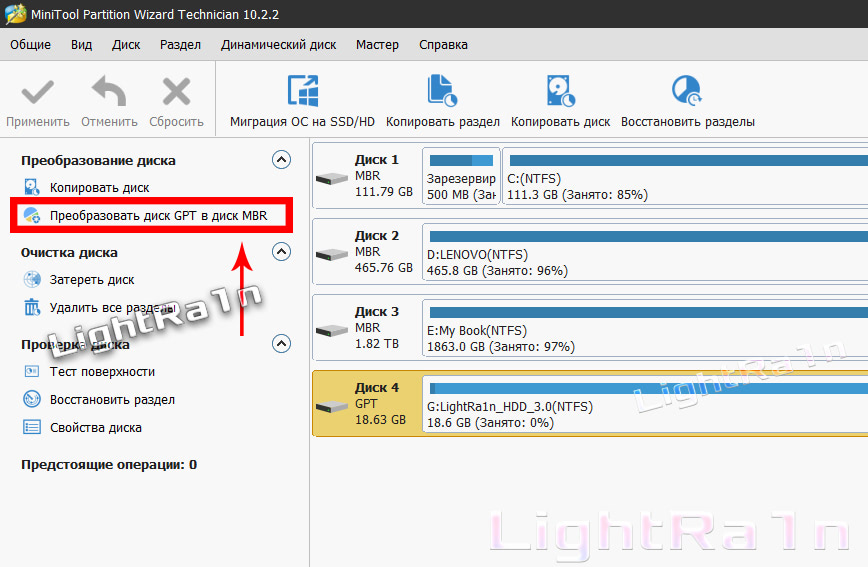Select the C:(NTFS) 111.3 GB partition
The width and height of the screenshot is (868, 567).
coord(685,176)
